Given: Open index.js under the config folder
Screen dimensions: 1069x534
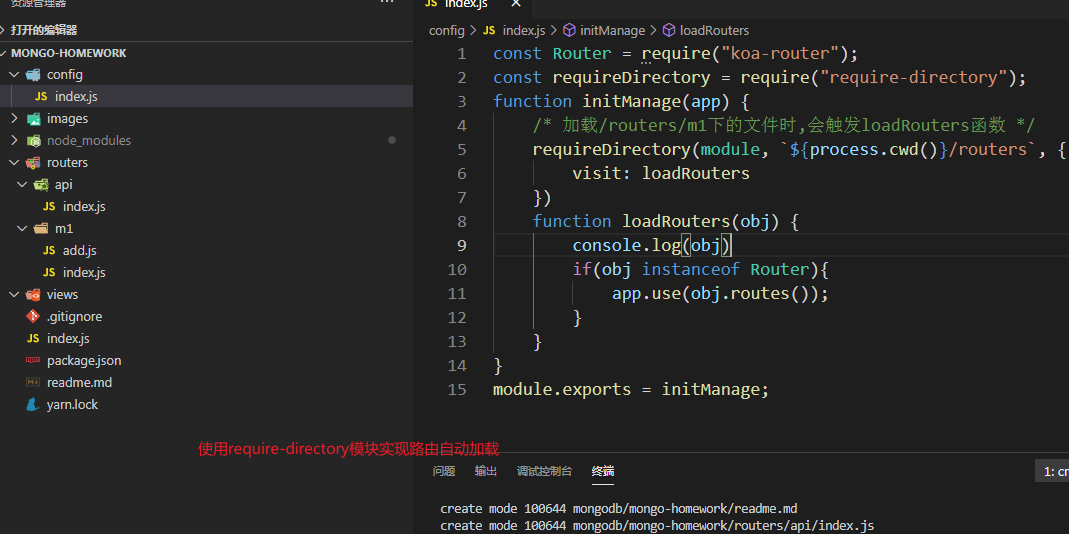Looking at the screenshot, I should tap(76, 97).
